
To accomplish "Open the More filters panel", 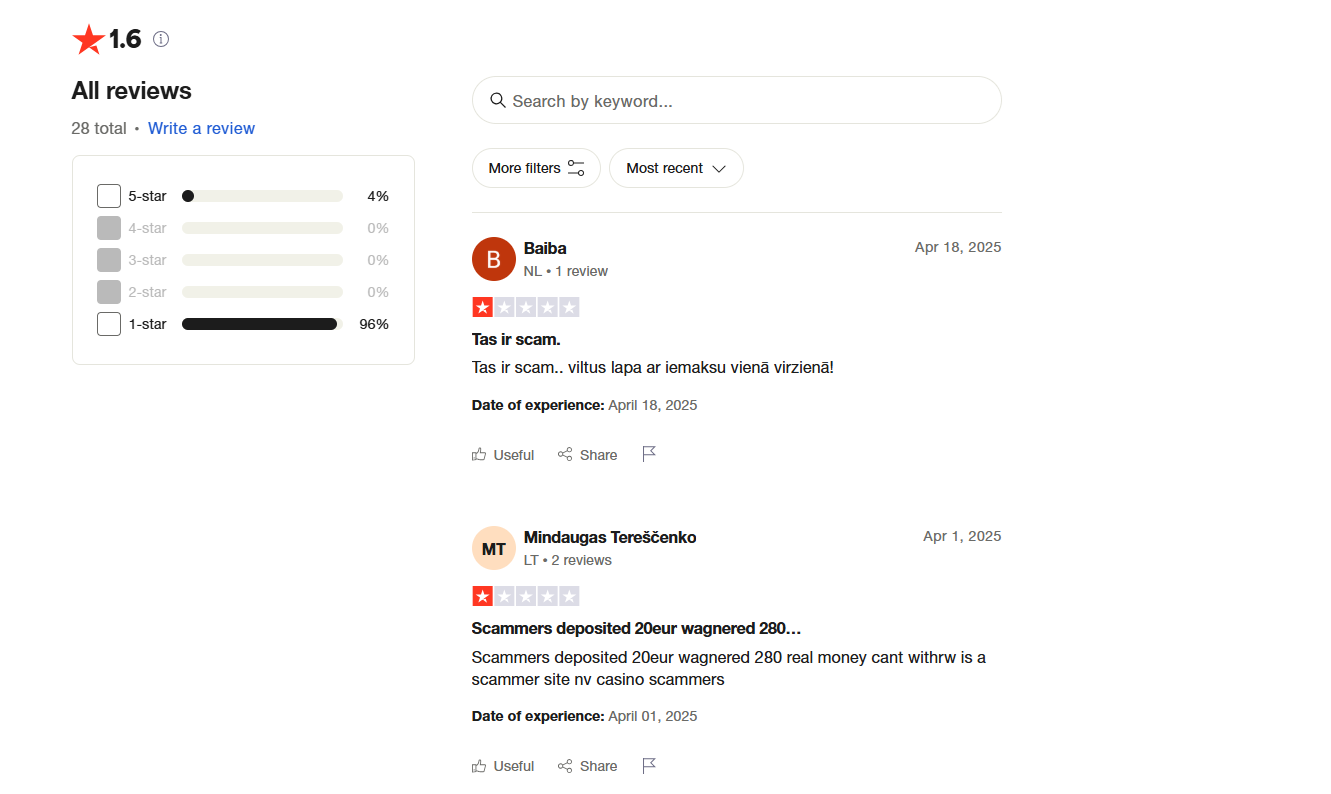I will click(536, 168).
